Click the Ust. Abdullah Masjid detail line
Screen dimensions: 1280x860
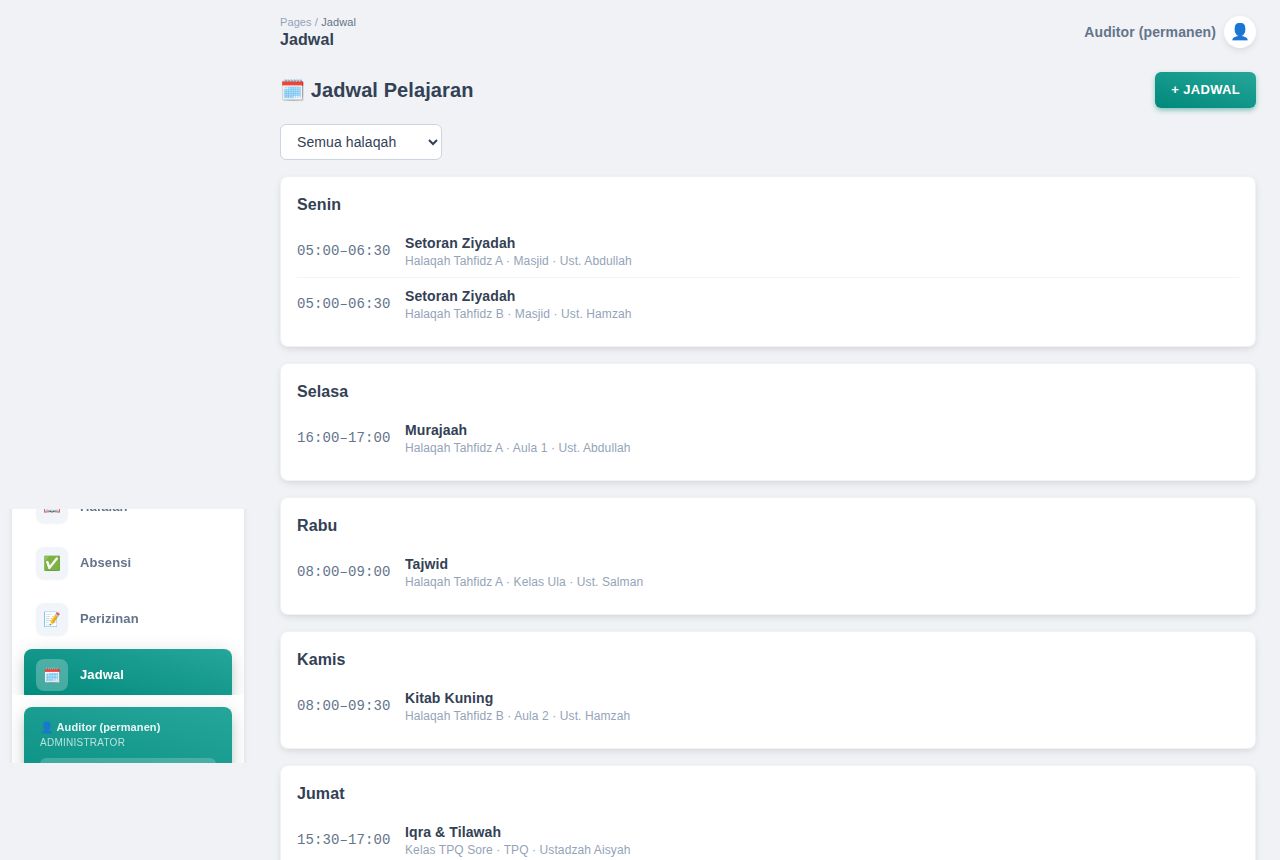(518, 261)
